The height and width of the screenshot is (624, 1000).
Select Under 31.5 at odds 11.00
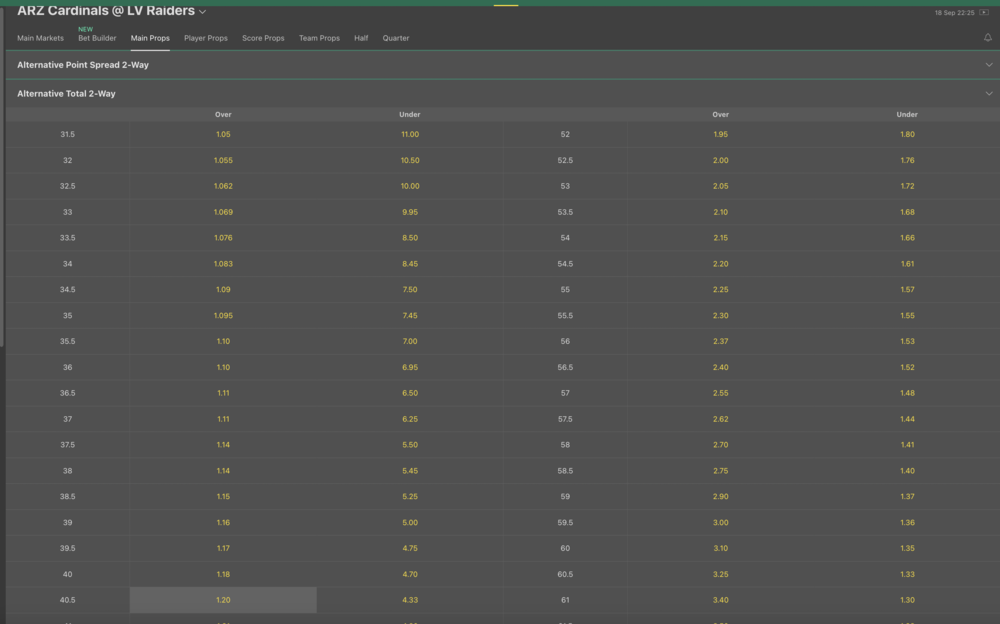[410, 134]
